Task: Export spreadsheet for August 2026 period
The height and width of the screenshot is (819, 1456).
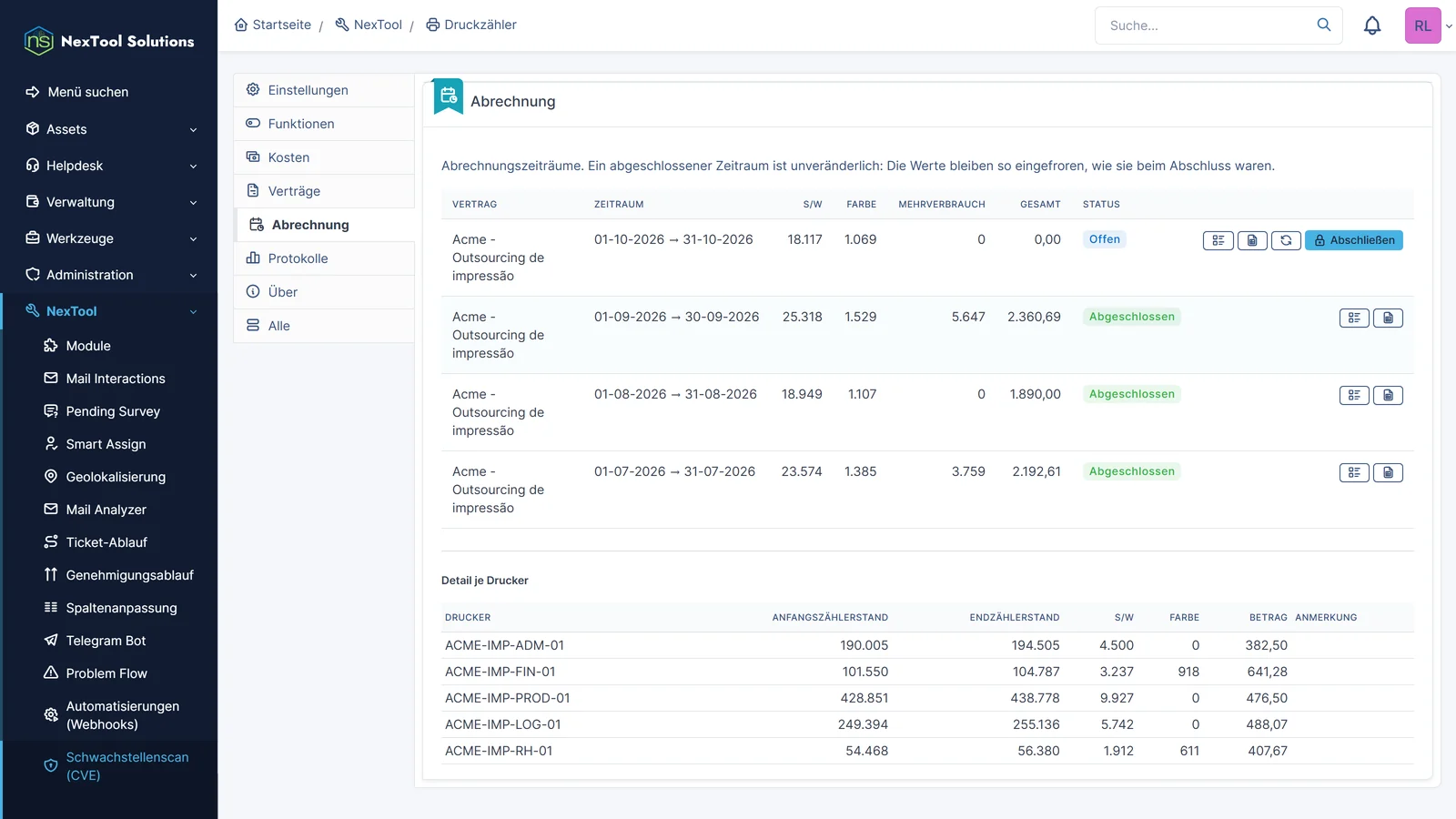Action: [1388, 395]
